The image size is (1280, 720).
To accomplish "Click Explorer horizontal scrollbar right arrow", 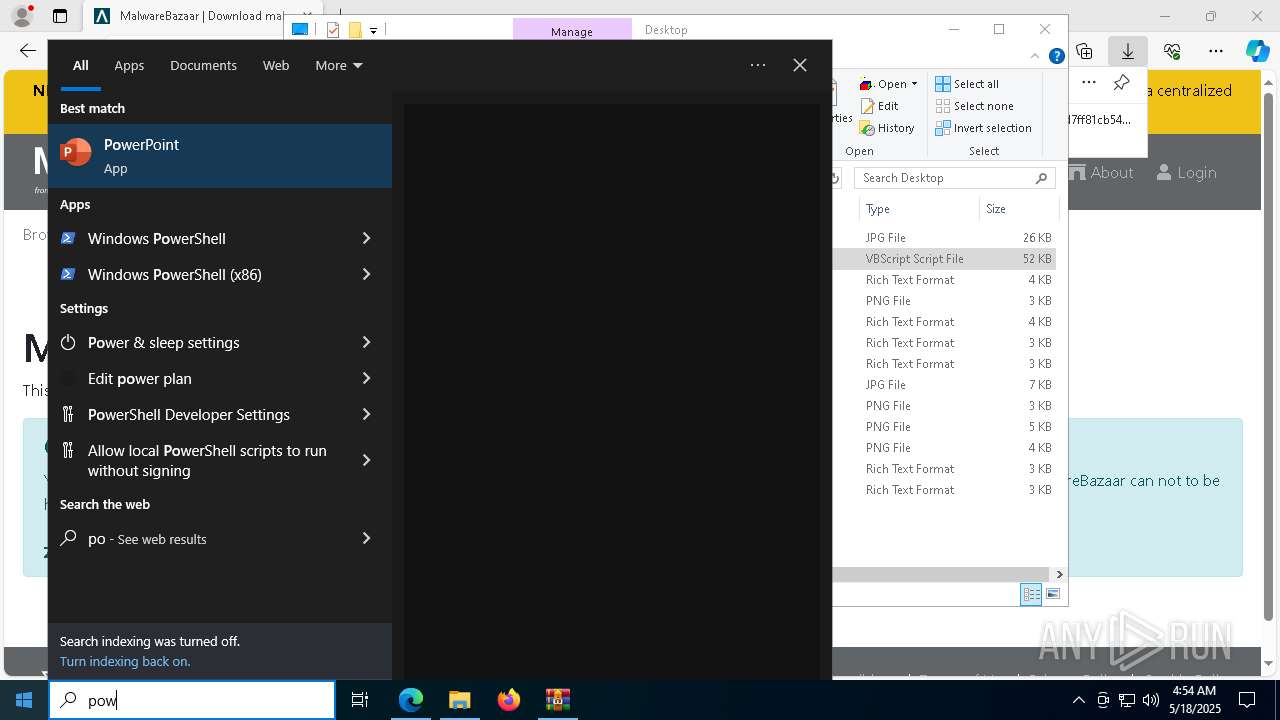I will click(x=1059, y=574).
